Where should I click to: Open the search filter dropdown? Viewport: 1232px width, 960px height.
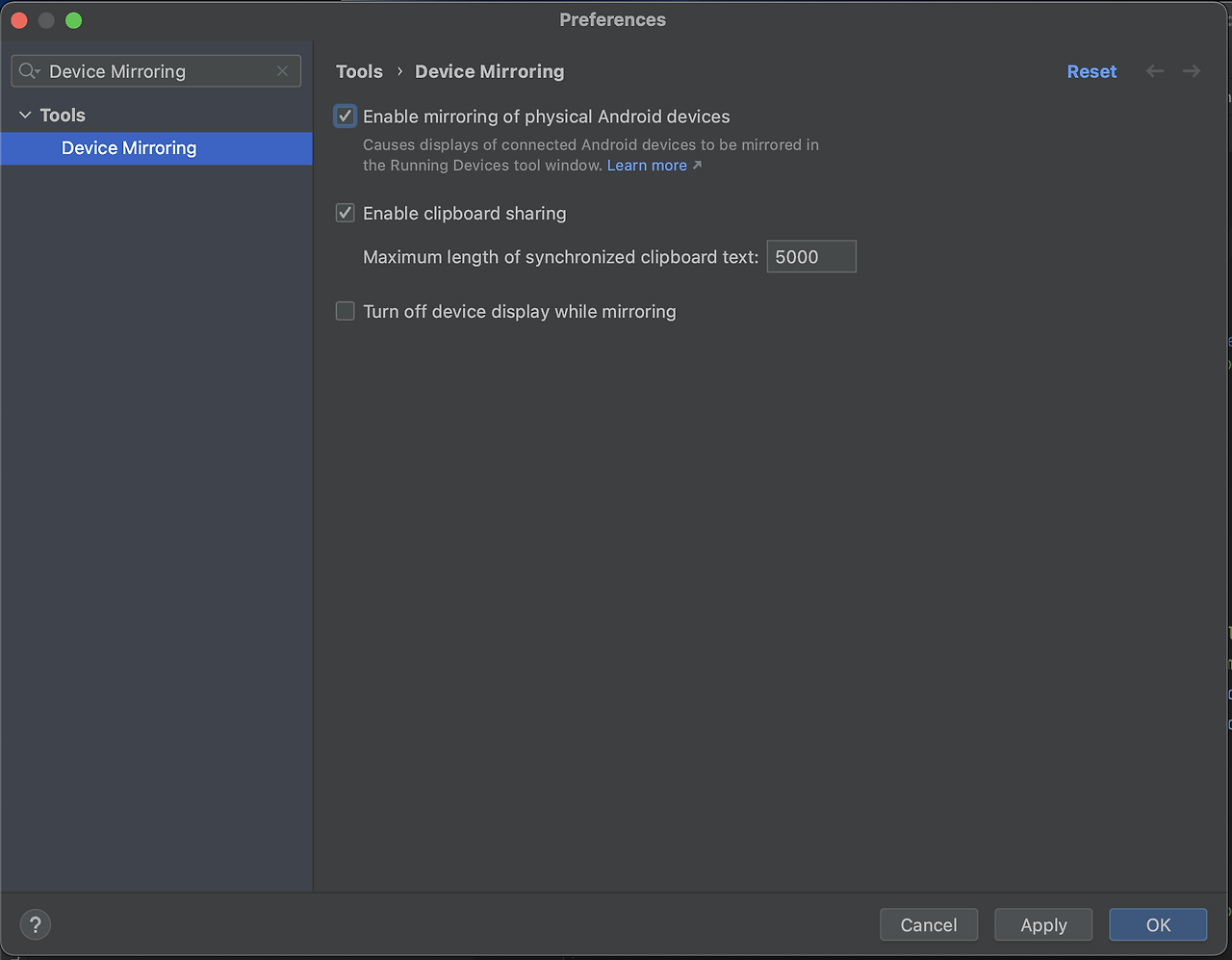pos(37,70)
